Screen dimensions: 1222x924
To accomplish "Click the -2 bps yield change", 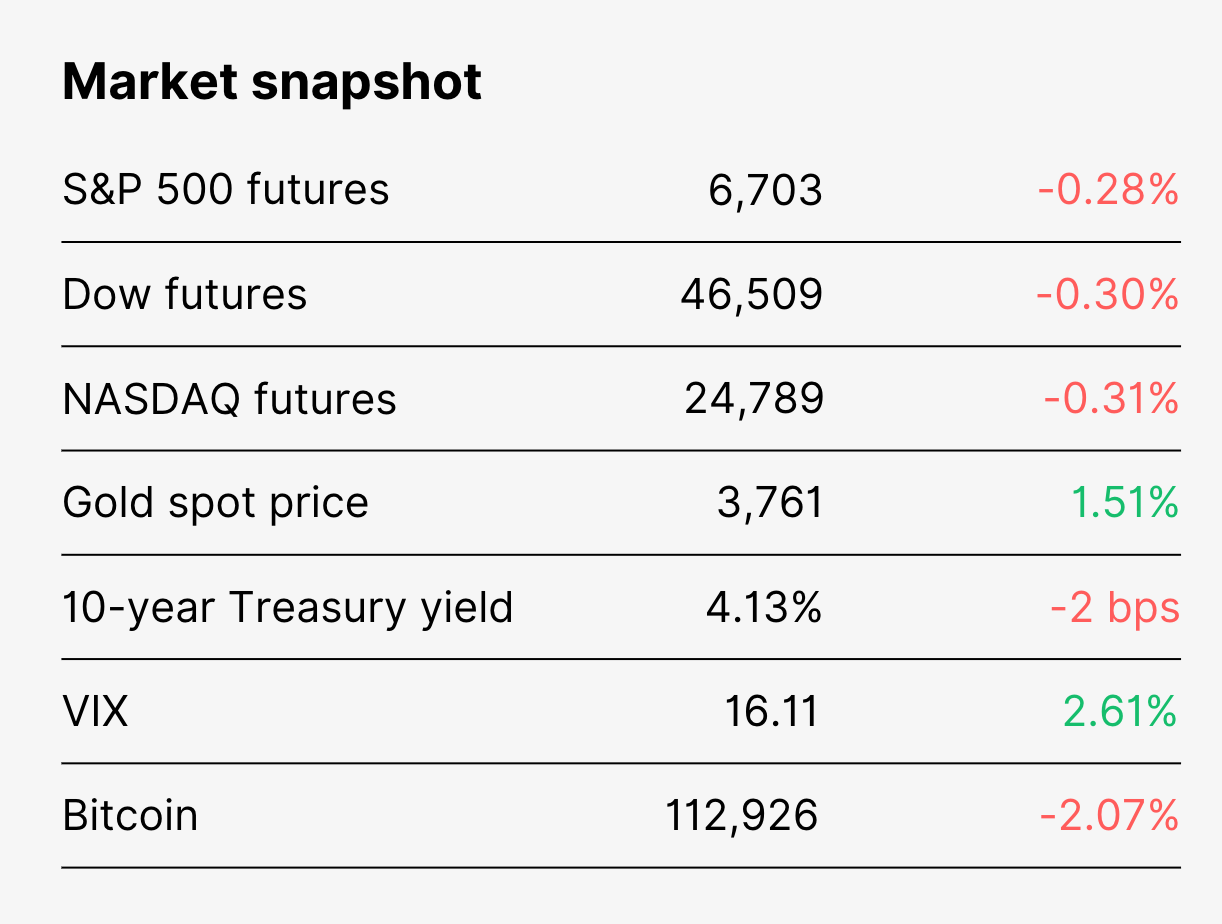I will tap(1115, 607).
